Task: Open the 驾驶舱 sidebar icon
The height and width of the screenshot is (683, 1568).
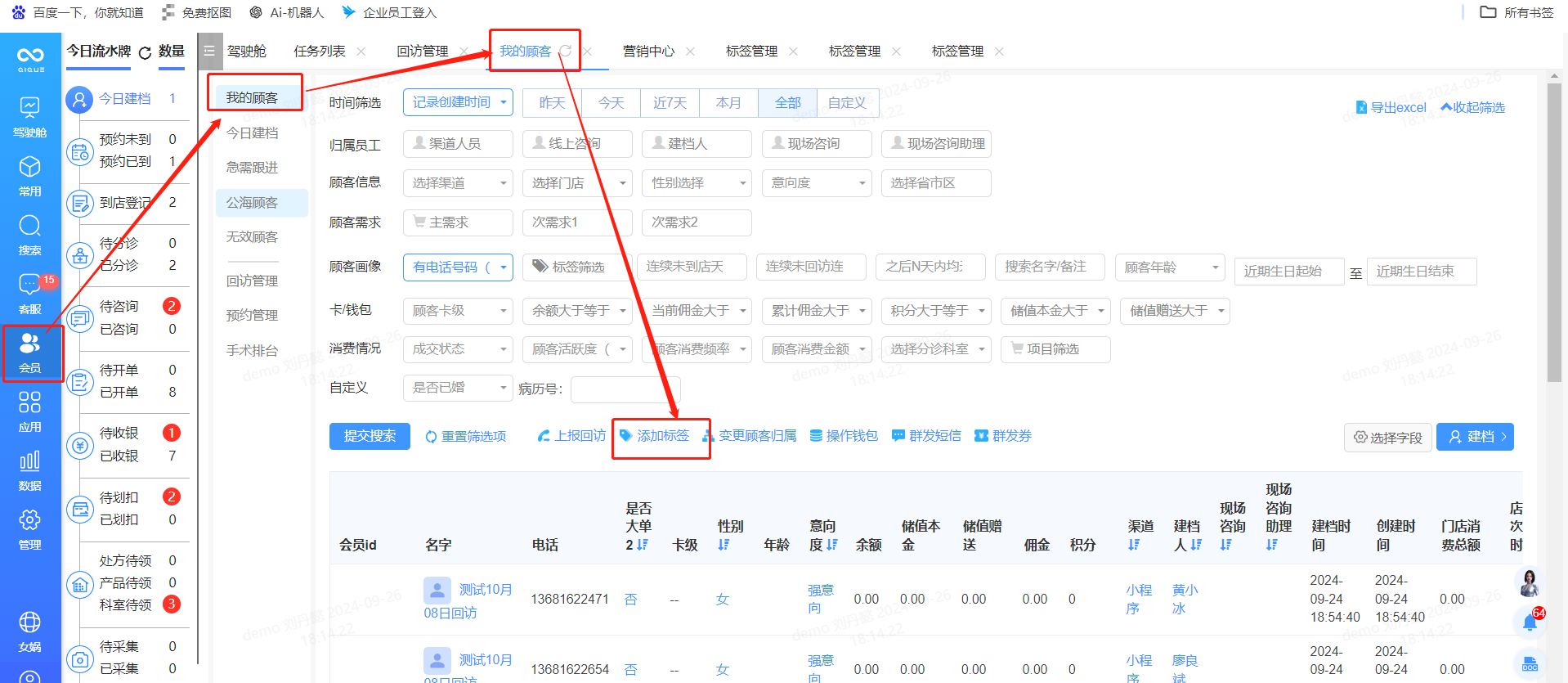Action: click(30, 116)
